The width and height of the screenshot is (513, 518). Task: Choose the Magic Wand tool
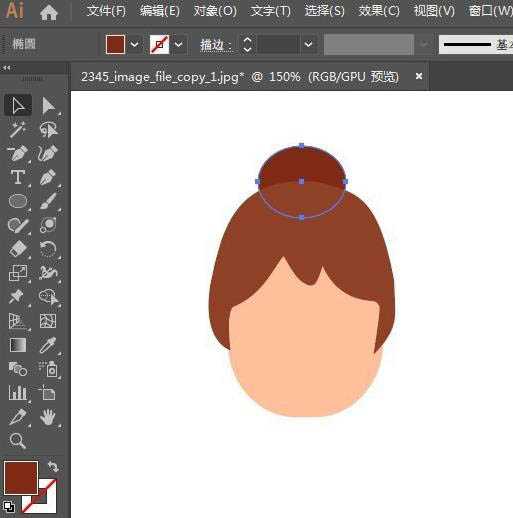click(17, 129)
